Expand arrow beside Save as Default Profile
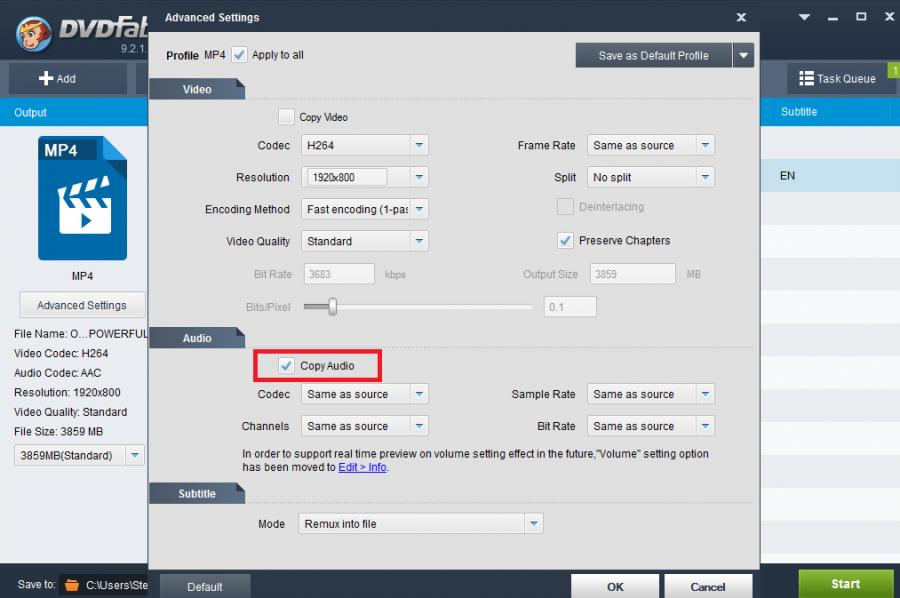 pyautogui.click(x=742, y=56)
